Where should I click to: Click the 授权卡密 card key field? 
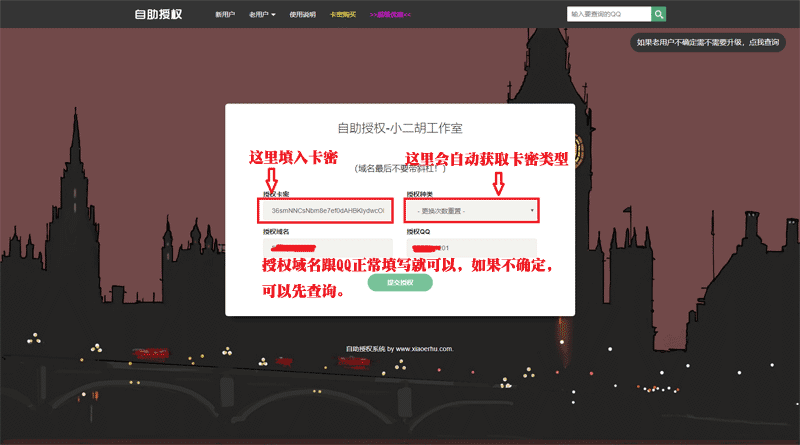pyautogui.click(x=326, y=211)
